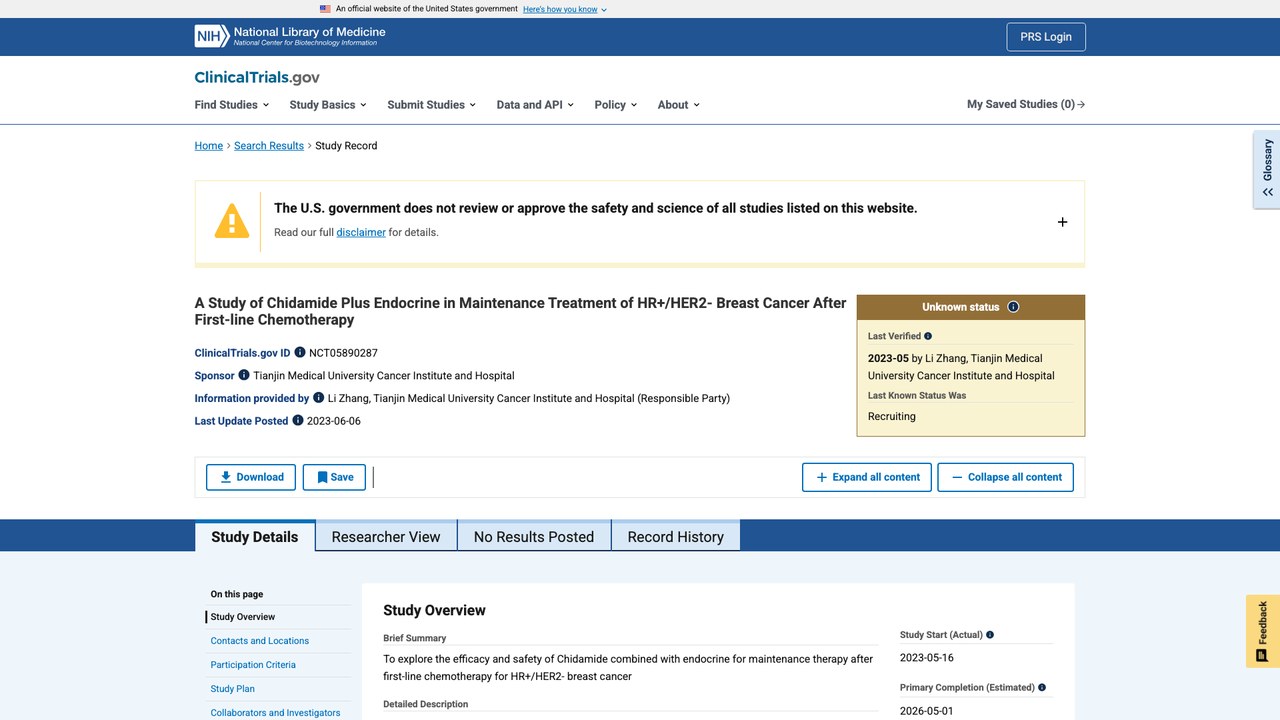The height and width of the screenshot is (720, 1280).
Task: Click the yellow warning triangle icon
Action: pos(232,221)
